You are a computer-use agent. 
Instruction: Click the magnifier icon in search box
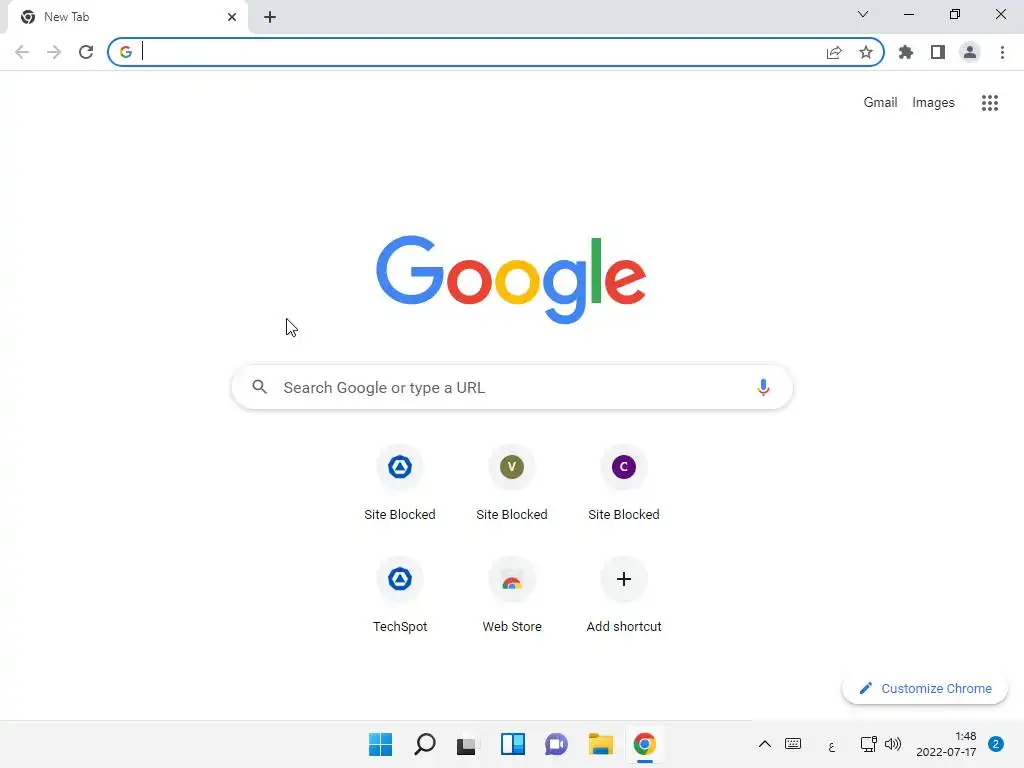pyautogui.click(x=259, y=387)
